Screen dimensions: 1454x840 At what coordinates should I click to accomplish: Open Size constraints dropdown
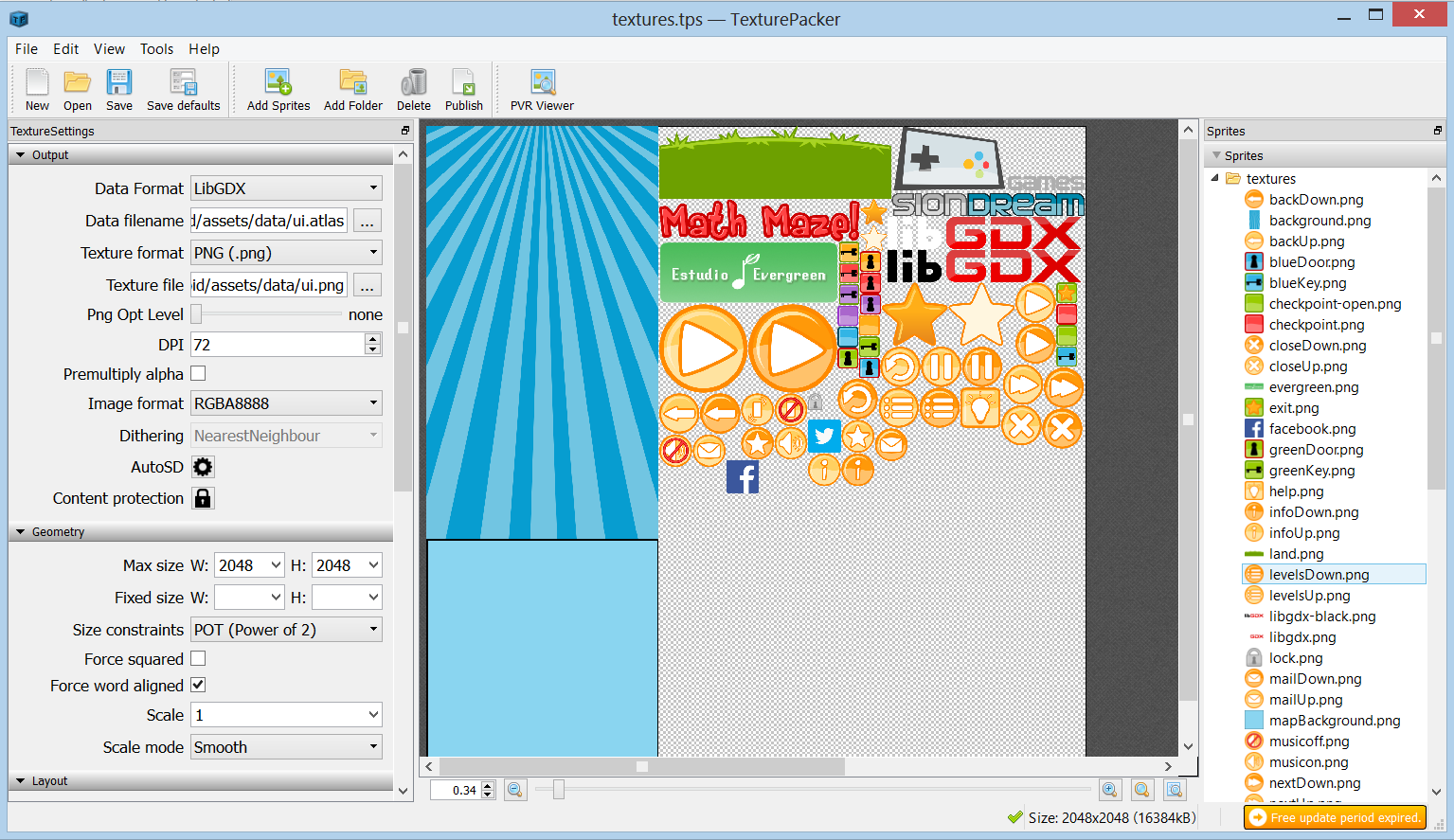point(286,630)
